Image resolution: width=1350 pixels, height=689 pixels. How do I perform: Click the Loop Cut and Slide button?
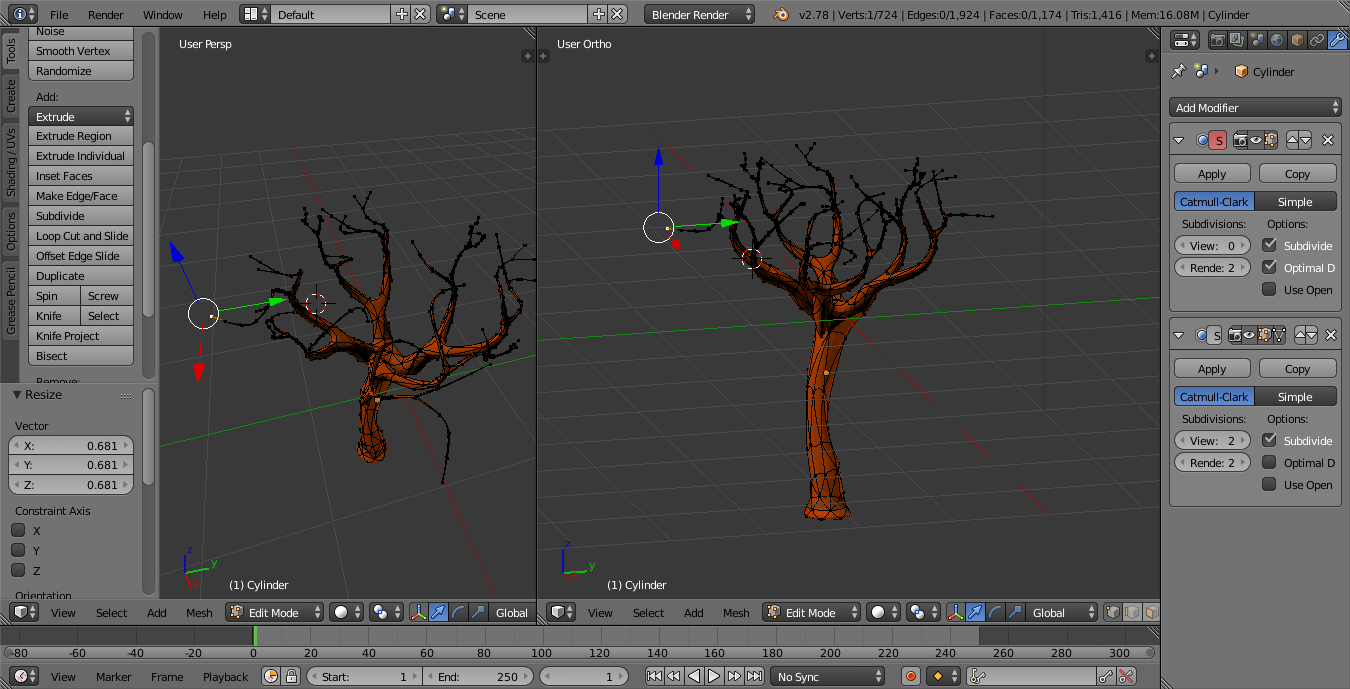[82, 236]
